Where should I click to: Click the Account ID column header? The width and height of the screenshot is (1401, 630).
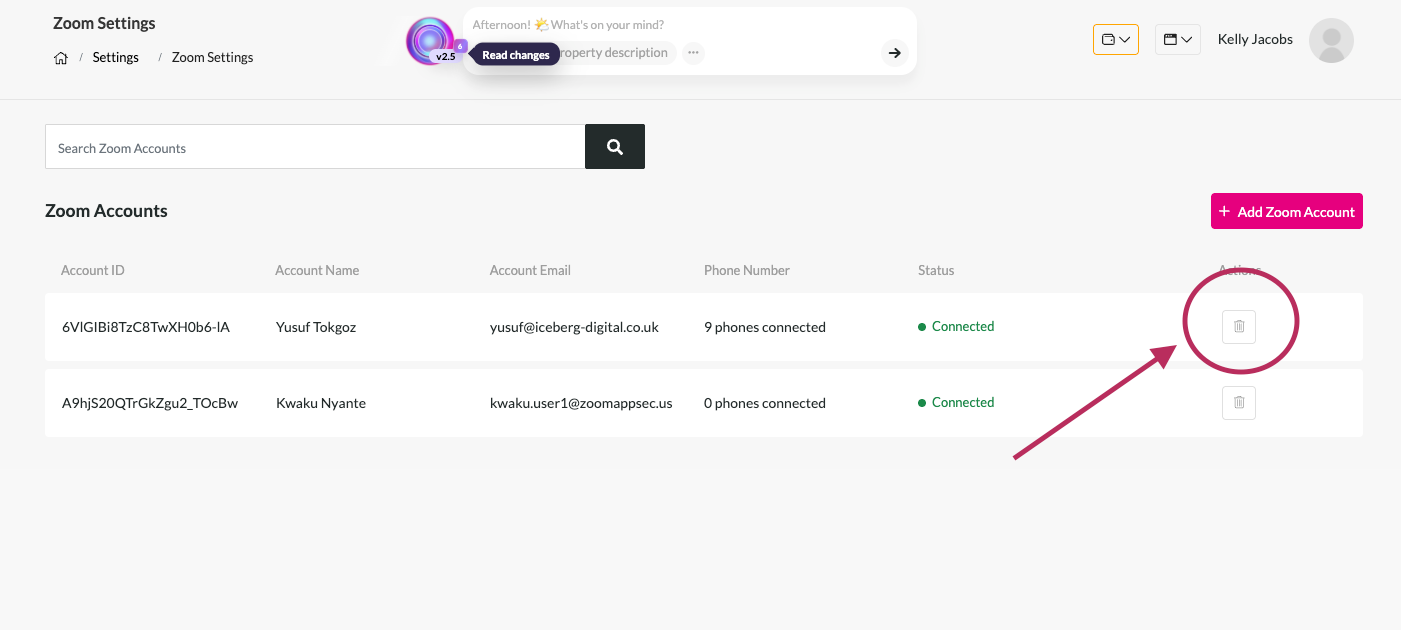tap(93, 271)
